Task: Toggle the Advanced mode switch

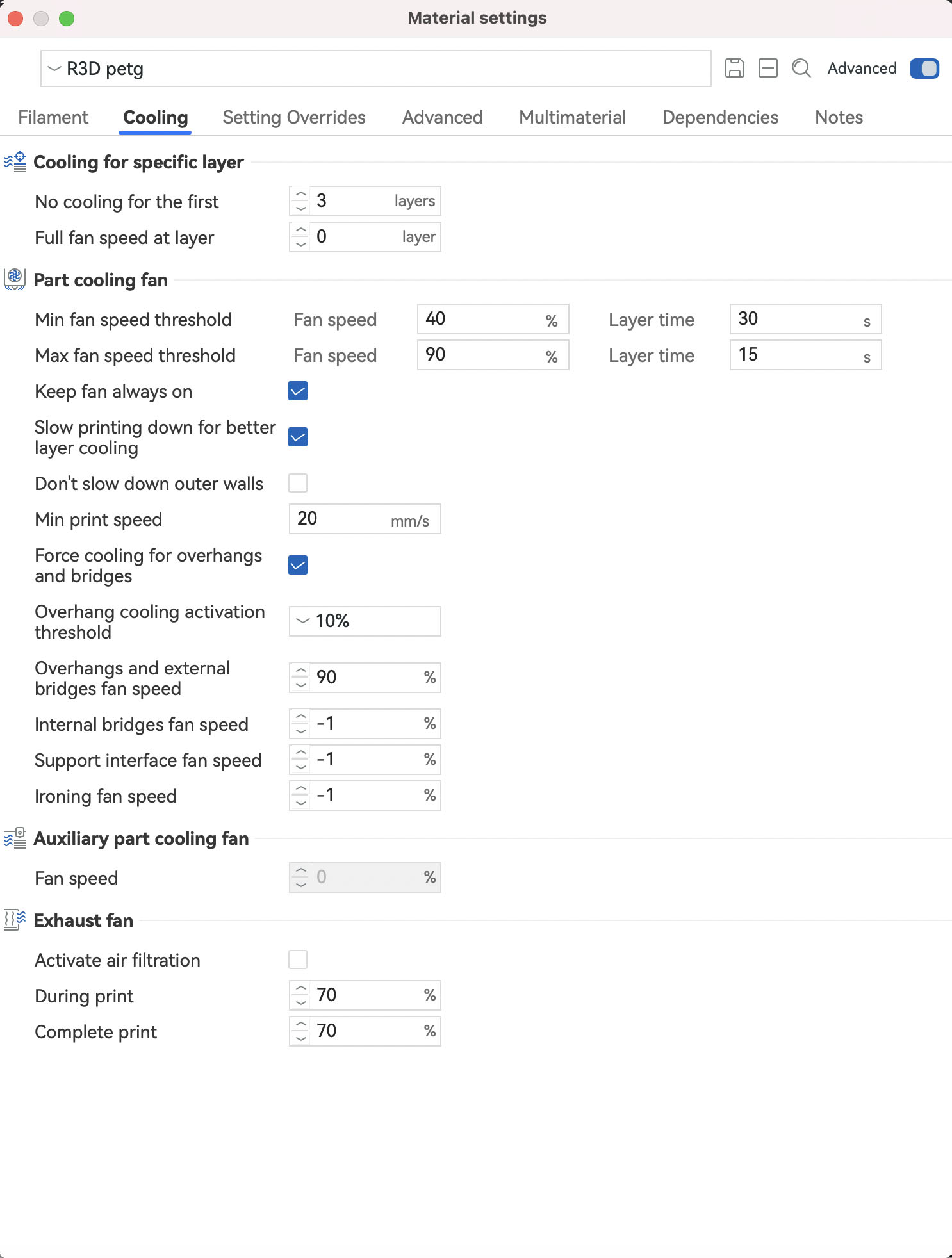Action: point(924,69)
